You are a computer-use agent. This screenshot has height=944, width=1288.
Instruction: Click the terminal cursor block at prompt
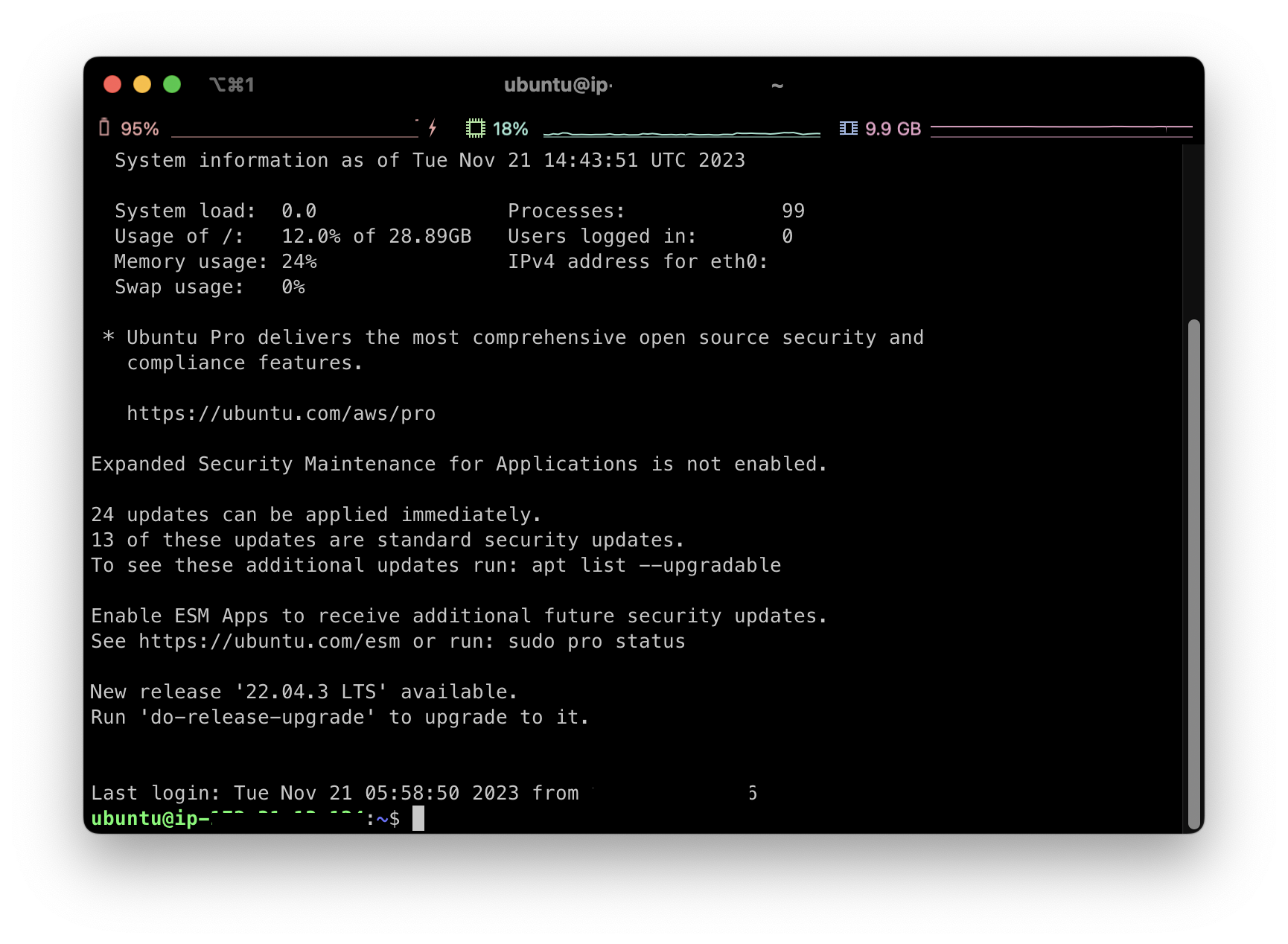pyautogui.click(x=418, y=818)
